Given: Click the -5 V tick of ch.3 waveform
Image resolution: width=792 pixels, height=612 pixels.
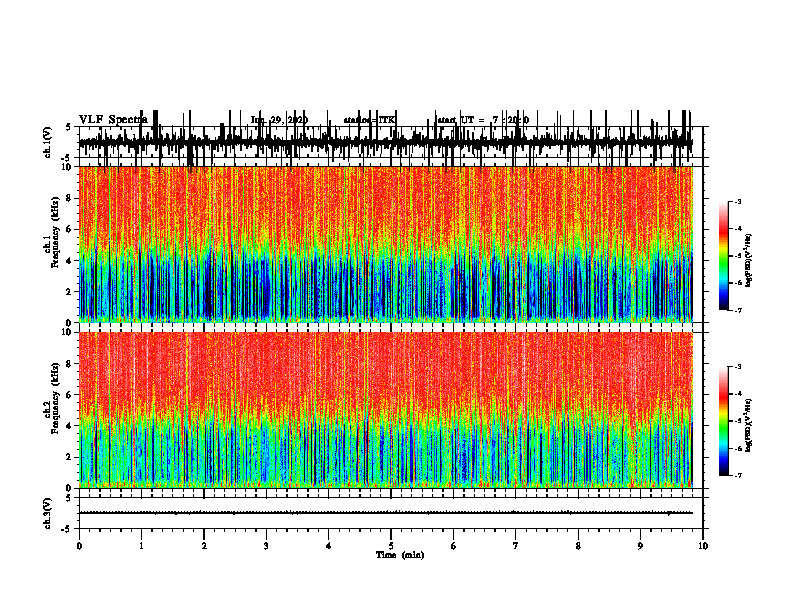Looking at the screenshot, I should [67, 529].
